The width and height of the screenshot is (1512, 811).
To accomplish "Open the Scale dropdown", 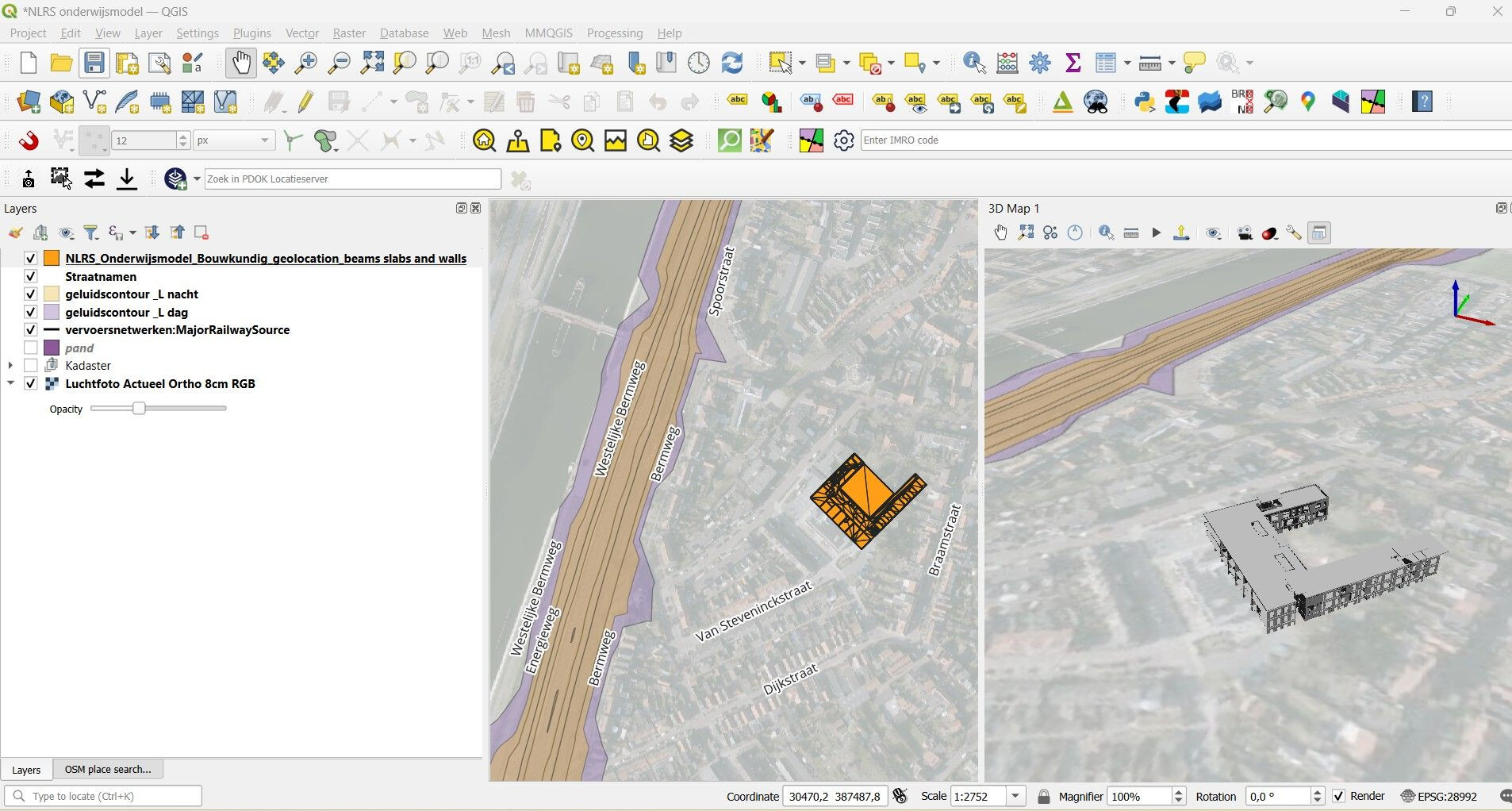I will 1015,797.
